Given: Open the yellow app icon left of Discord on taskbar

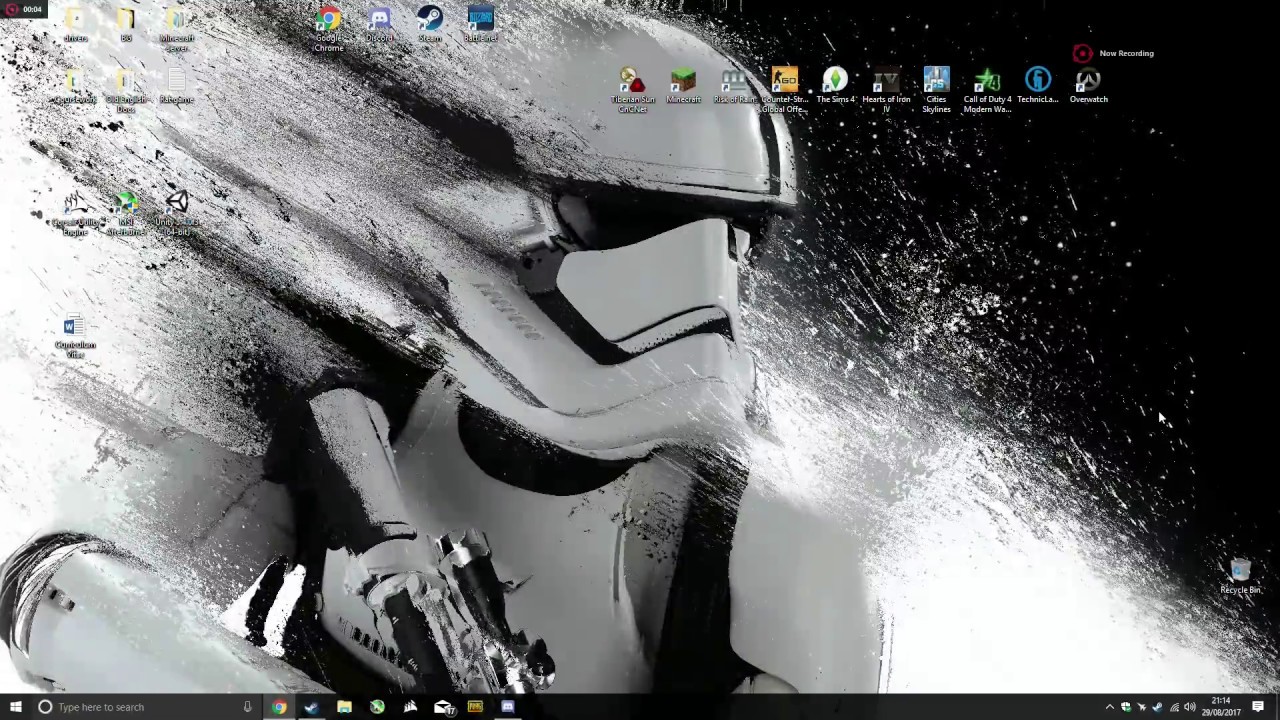Looking at the screenshot, I should 475,707.
